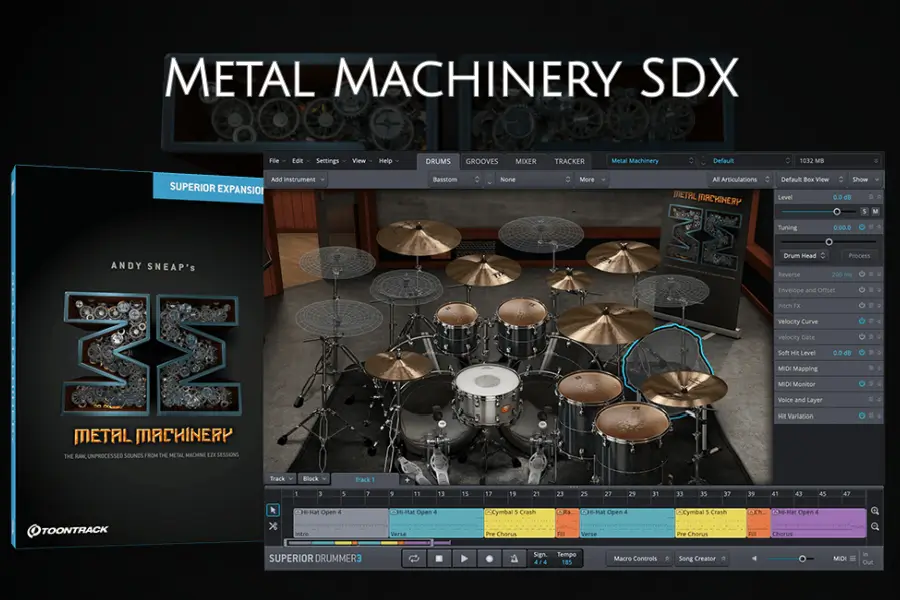900x600 pixels.
Task: Click the Level slider handle
Action: click(x=837, y=212)
